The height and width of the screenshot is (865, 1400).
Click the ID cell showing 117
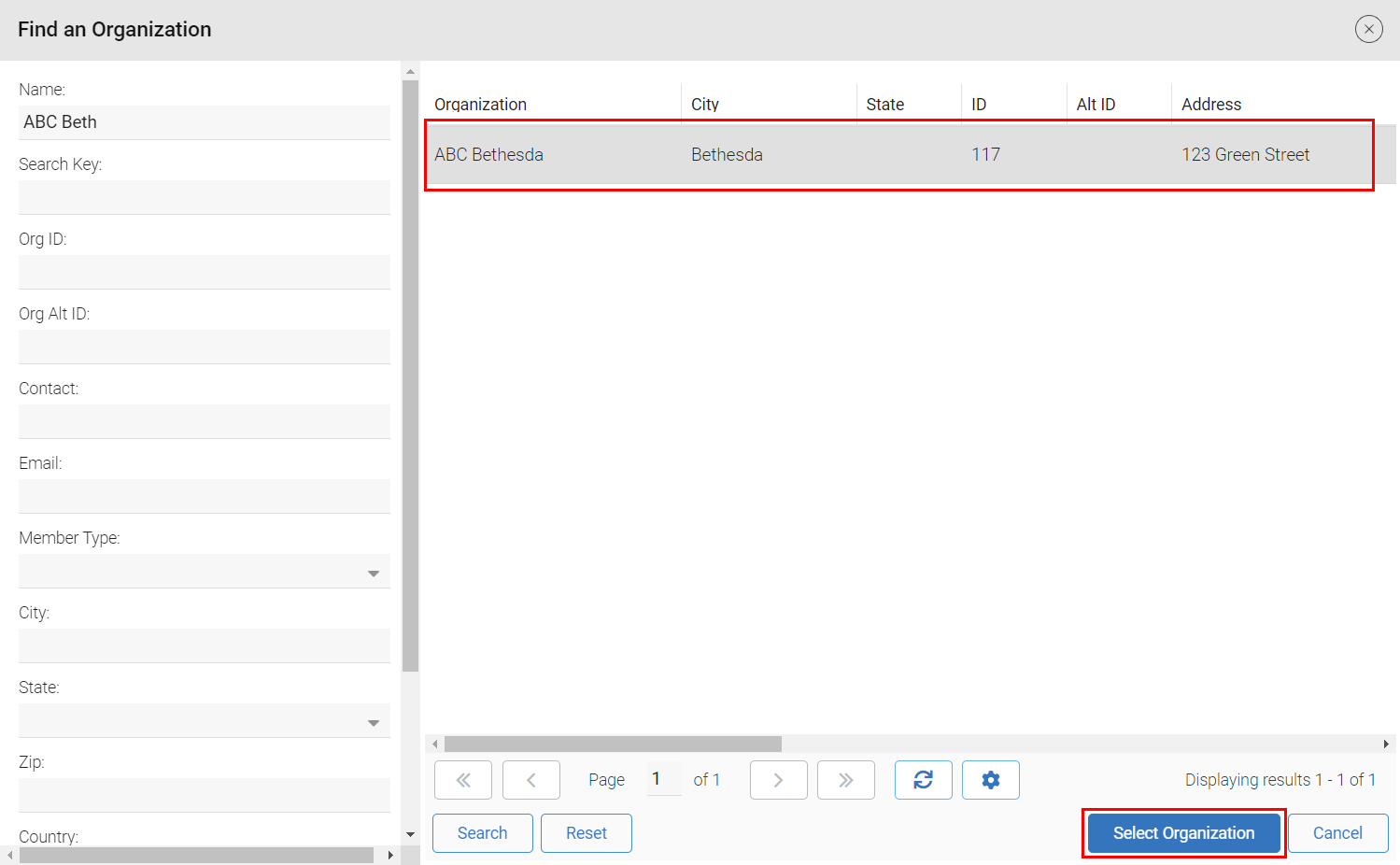pyautogui.click(x=985, y=155)
